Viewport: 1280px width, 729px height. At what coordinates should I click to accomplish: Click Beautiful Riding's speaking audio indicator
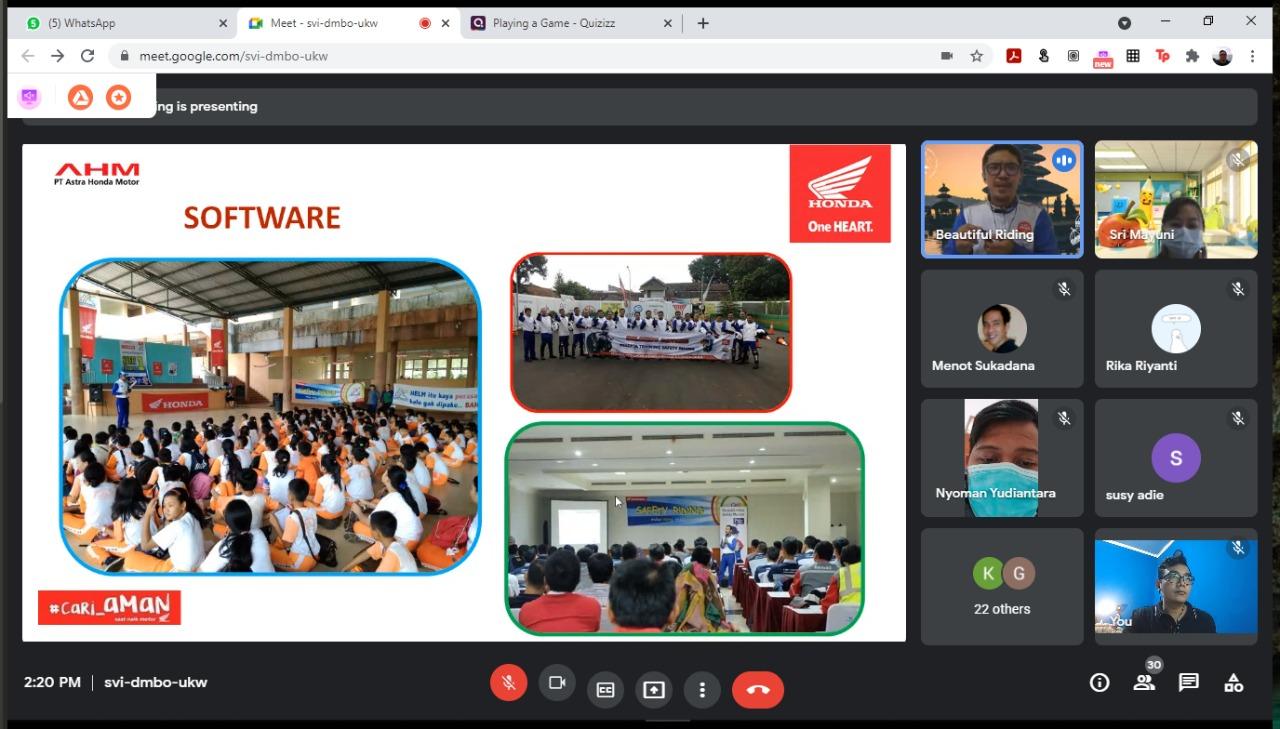click(1064, 160)
